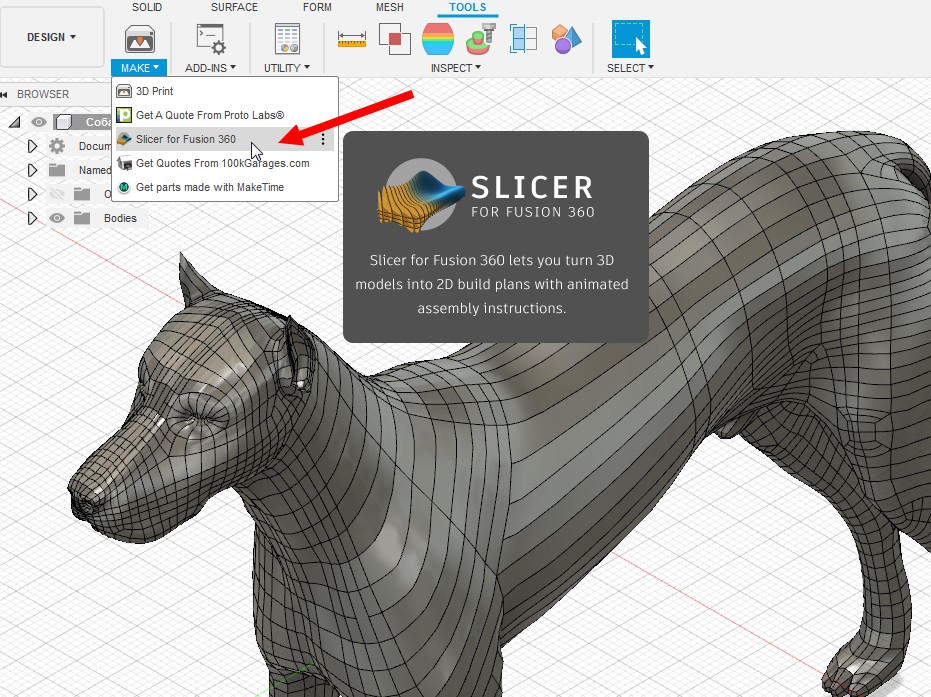The image size is (931, 697).
Task: Select the TOOLS tab
Action: 467,7
